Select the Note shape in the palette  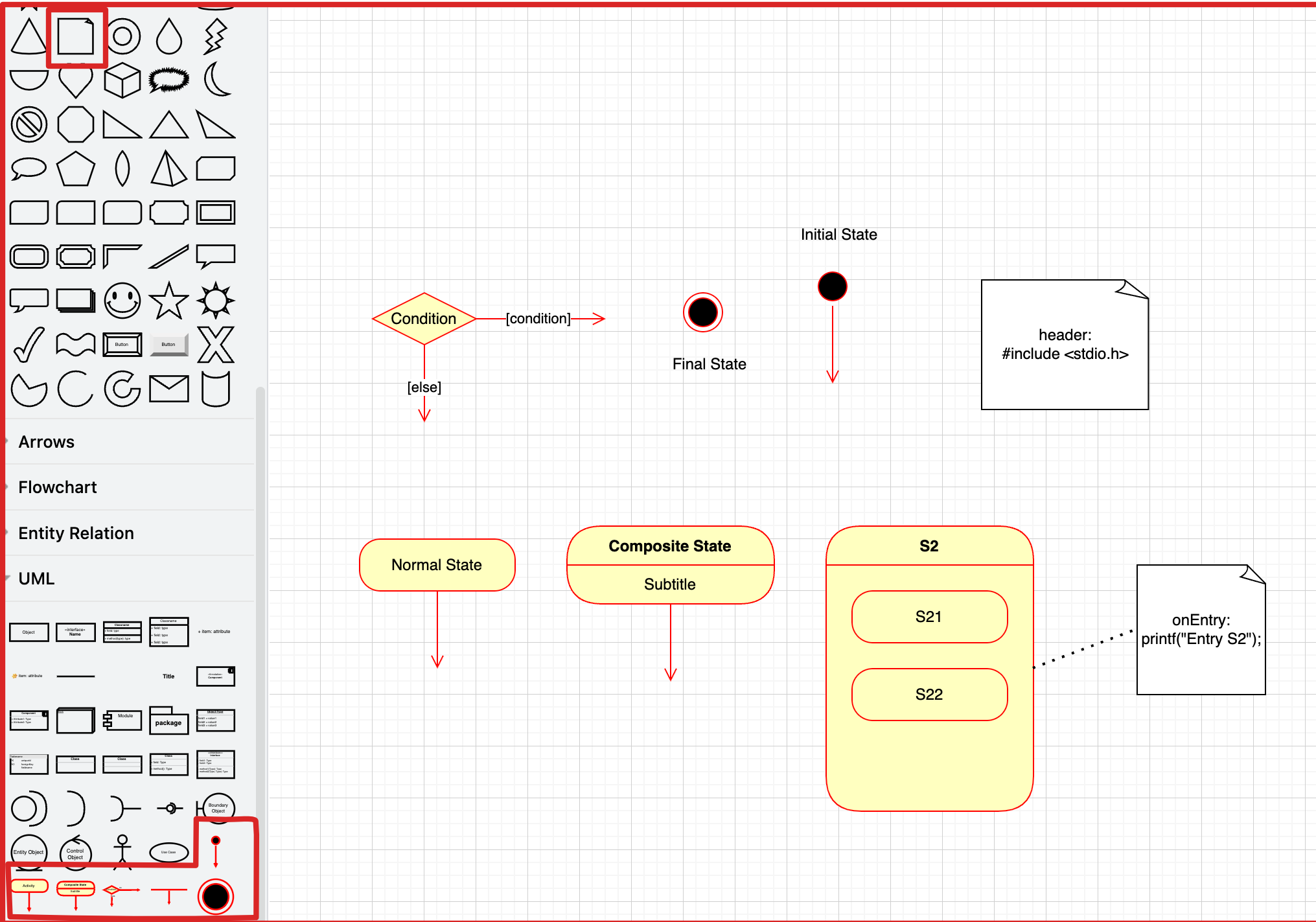pyautogui.click(x=76, y=36)
